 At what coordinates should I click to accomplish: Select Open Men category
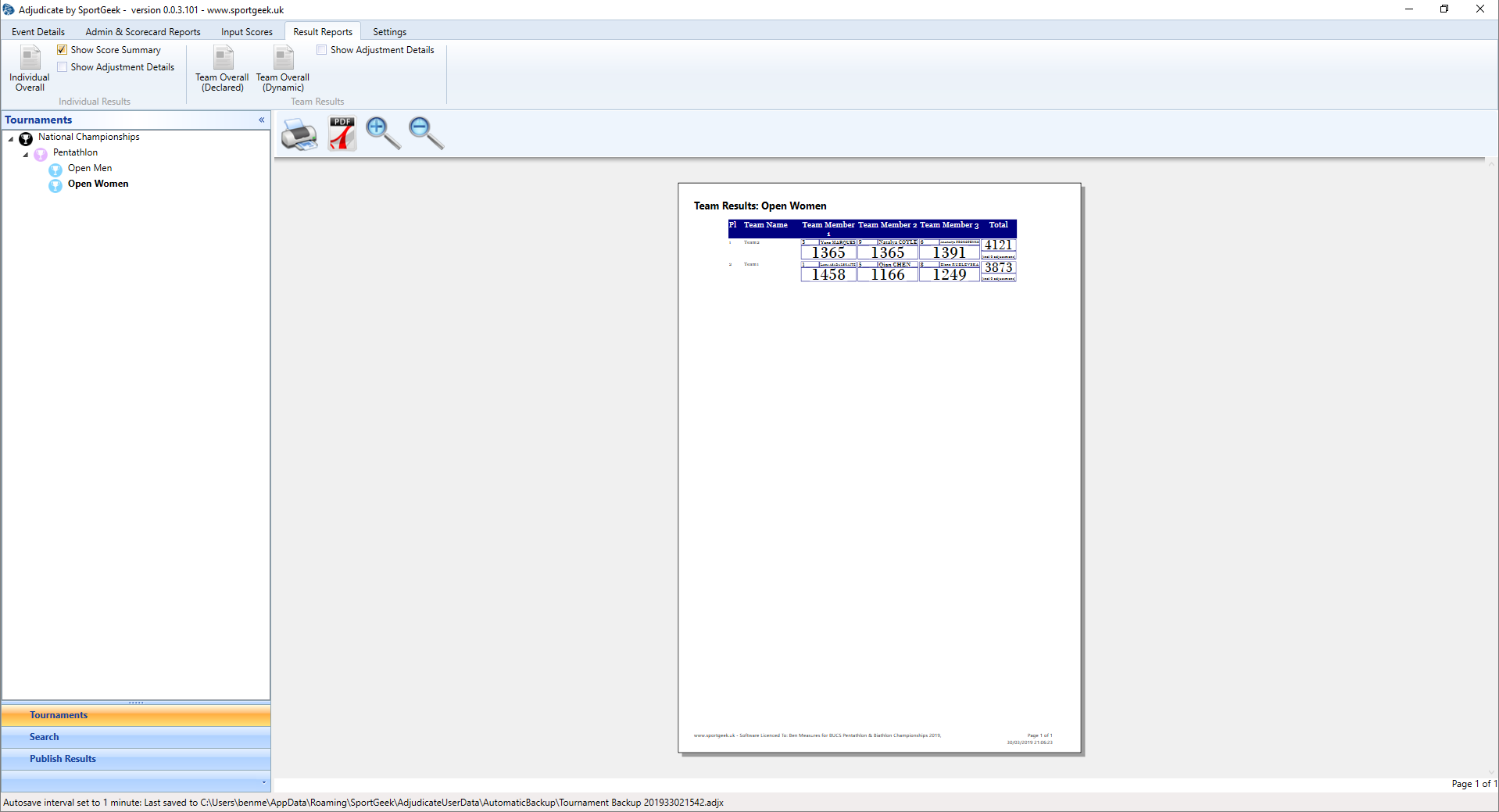(90, 168)
